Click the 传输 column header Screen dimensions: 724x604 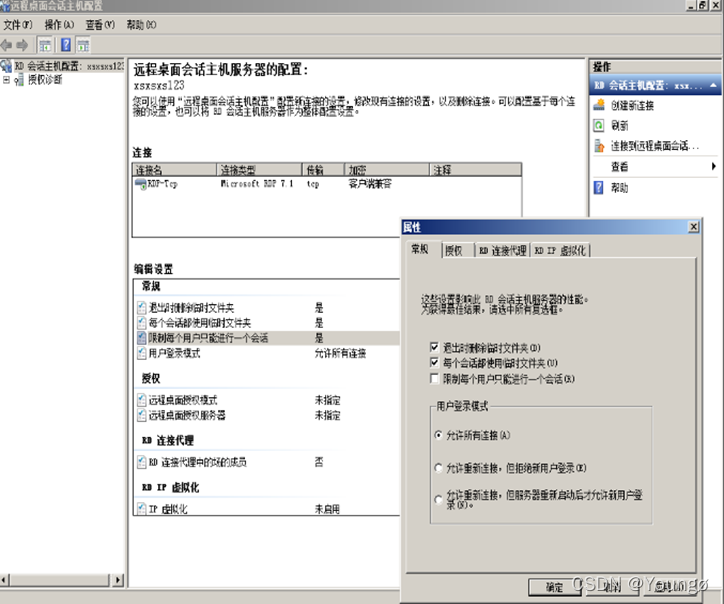(323, 170)
